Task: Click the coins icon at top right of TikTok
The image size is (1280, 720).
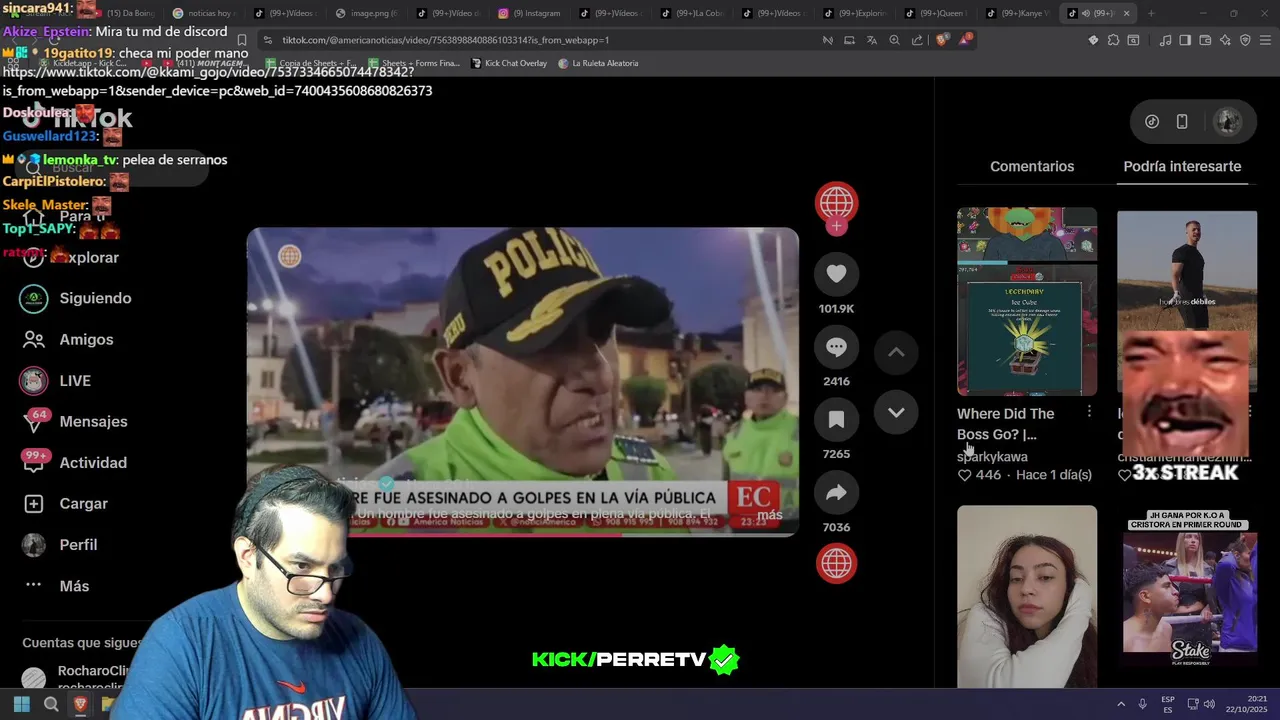Action: point(1152,121)
